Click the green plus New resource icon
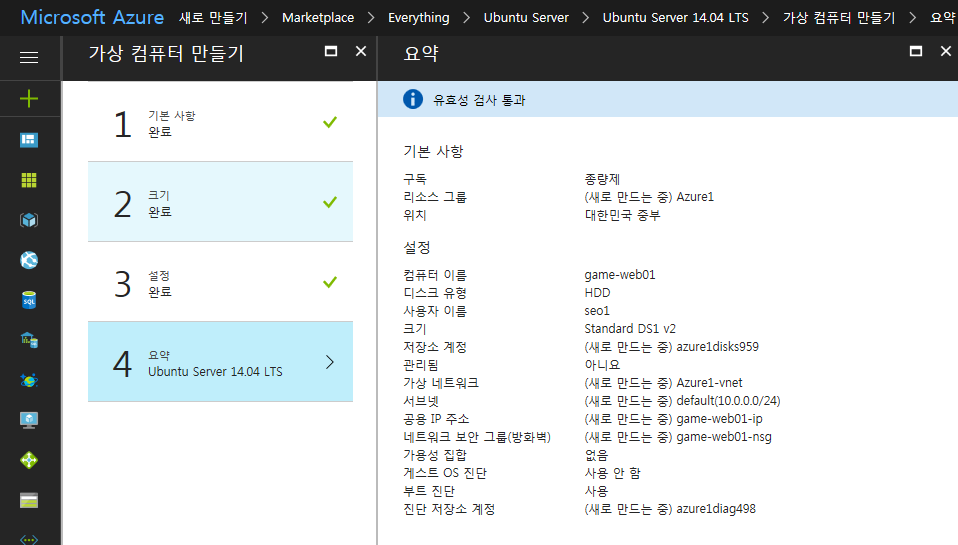This screenshot has width=958, height=545. 29,98
